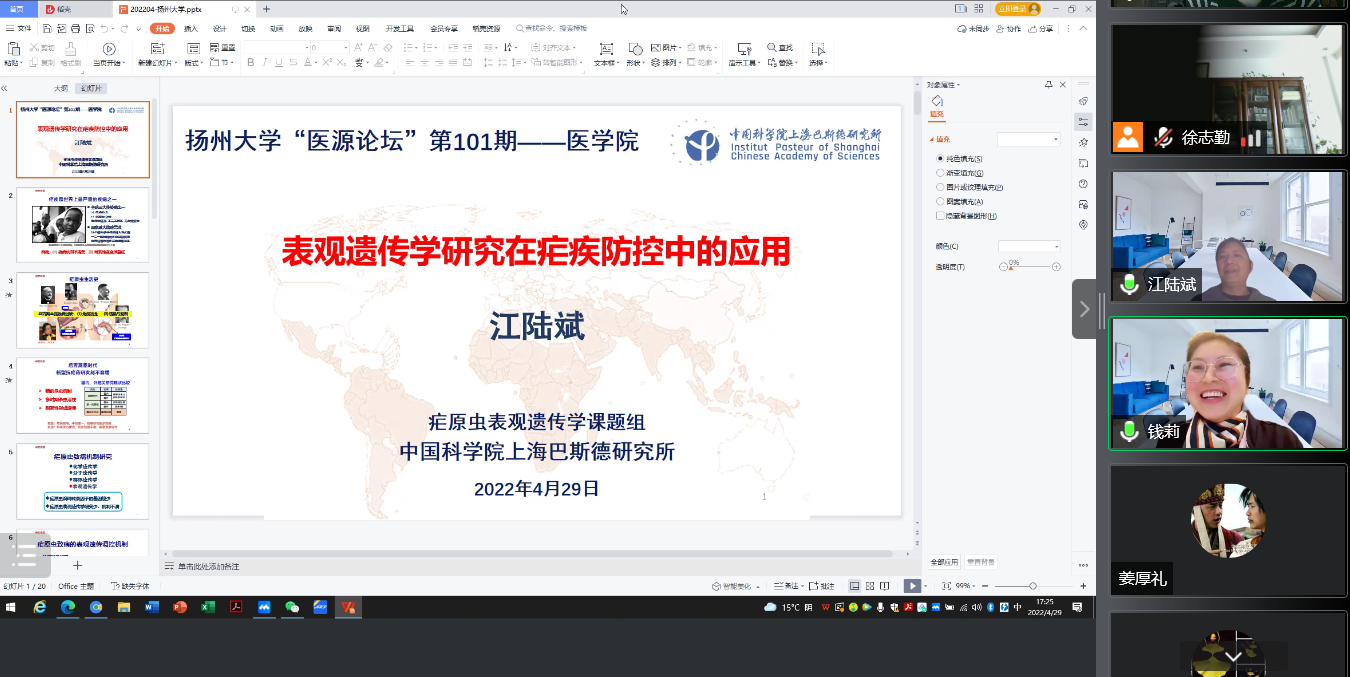The width and height of the screenshot is (1350, 677).
Task: Switch to slide sorter view icon
Action: click(868, 586)
